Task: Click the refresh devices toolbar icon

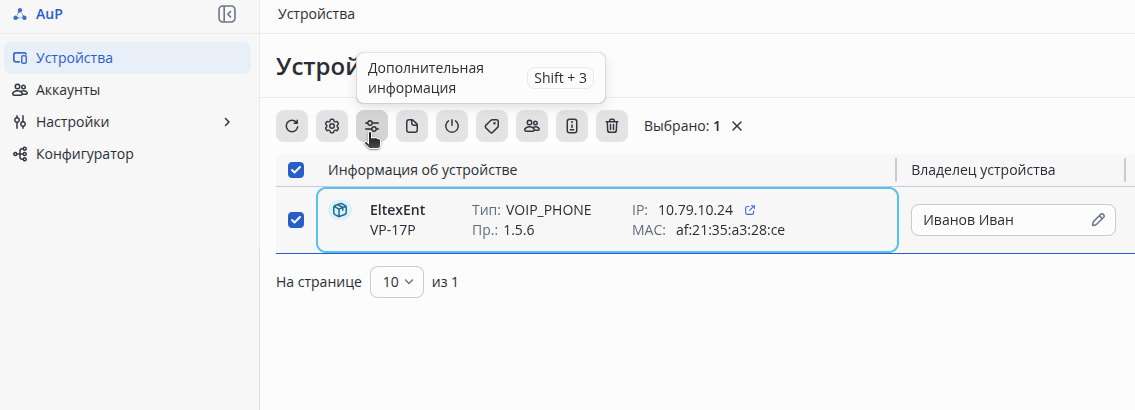Action: [292, 126]
